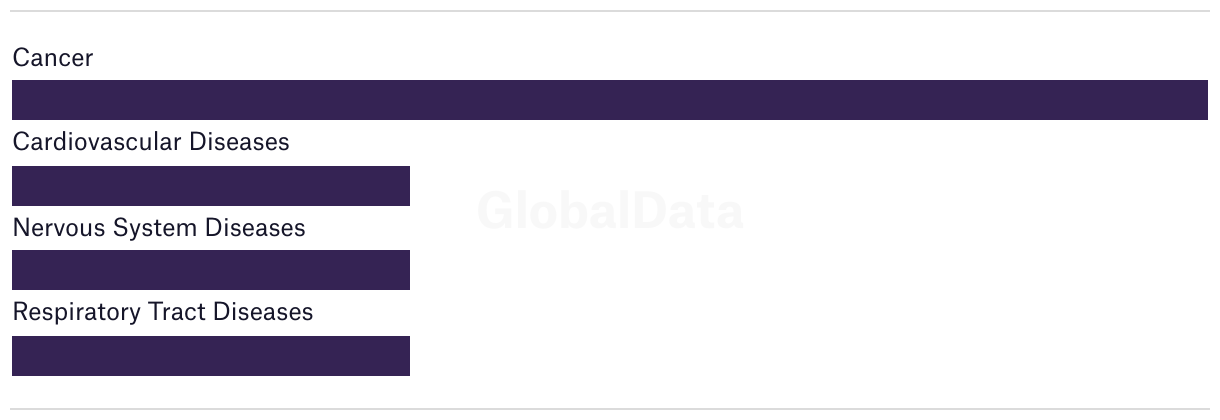Click the word "Tract" in the fourth label
1220x420 pixels.
[x=176, y=312]
